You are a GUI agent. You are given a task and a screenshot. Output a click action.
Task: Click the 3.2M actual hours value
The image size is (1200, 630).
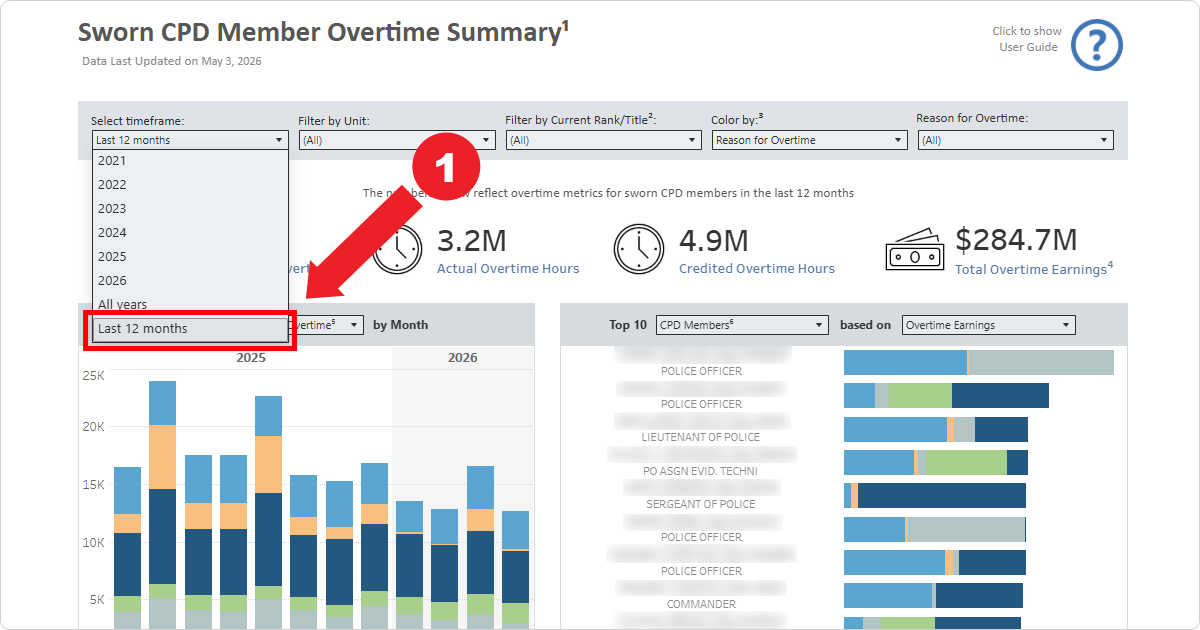pos(472,240)
